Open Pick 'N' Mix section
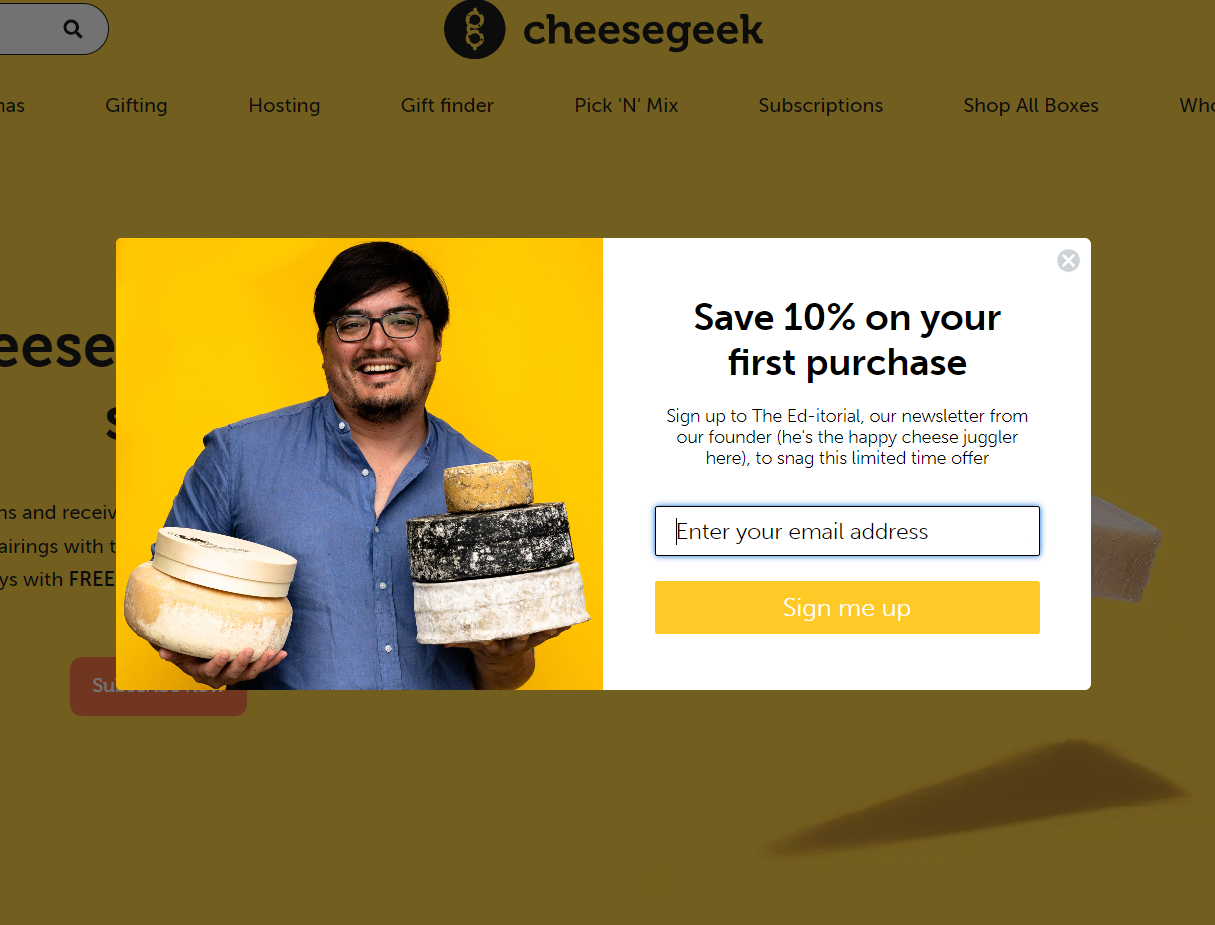This screenshot has height=925, width=1215. click(626, 105)
